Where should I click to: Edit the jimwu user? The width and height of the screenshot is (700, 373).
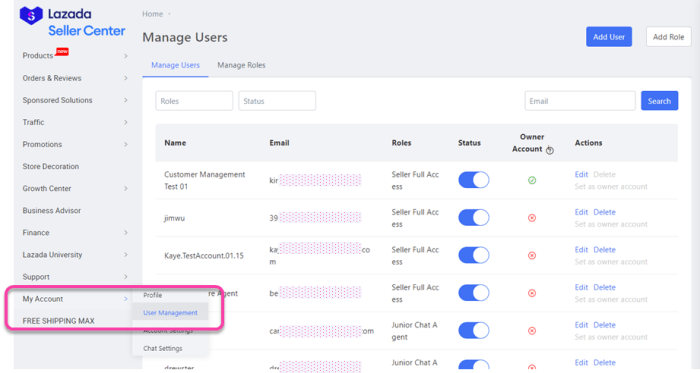click(581, 212)
